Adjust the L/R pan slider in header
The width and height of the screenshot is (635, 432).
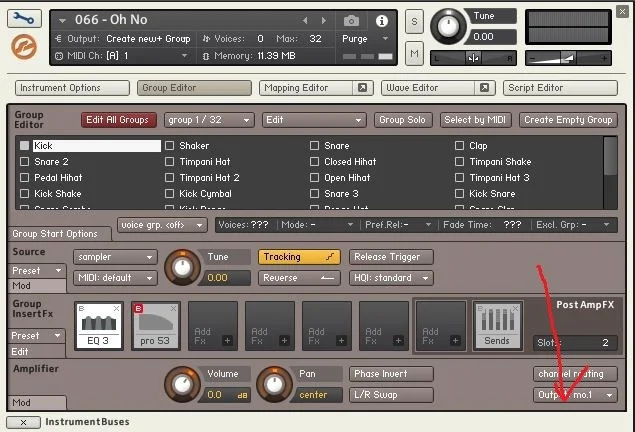pyautogui.click(x=473, y=58)
